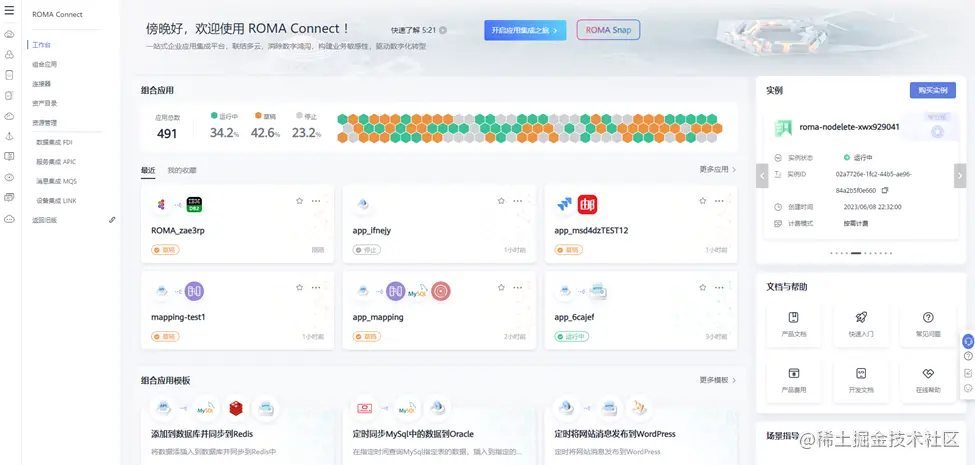The height and width of the screenshot is (465, 975).
Task: Open 数据集成 FDI sidebar item
Action: [x=55, y=142]
